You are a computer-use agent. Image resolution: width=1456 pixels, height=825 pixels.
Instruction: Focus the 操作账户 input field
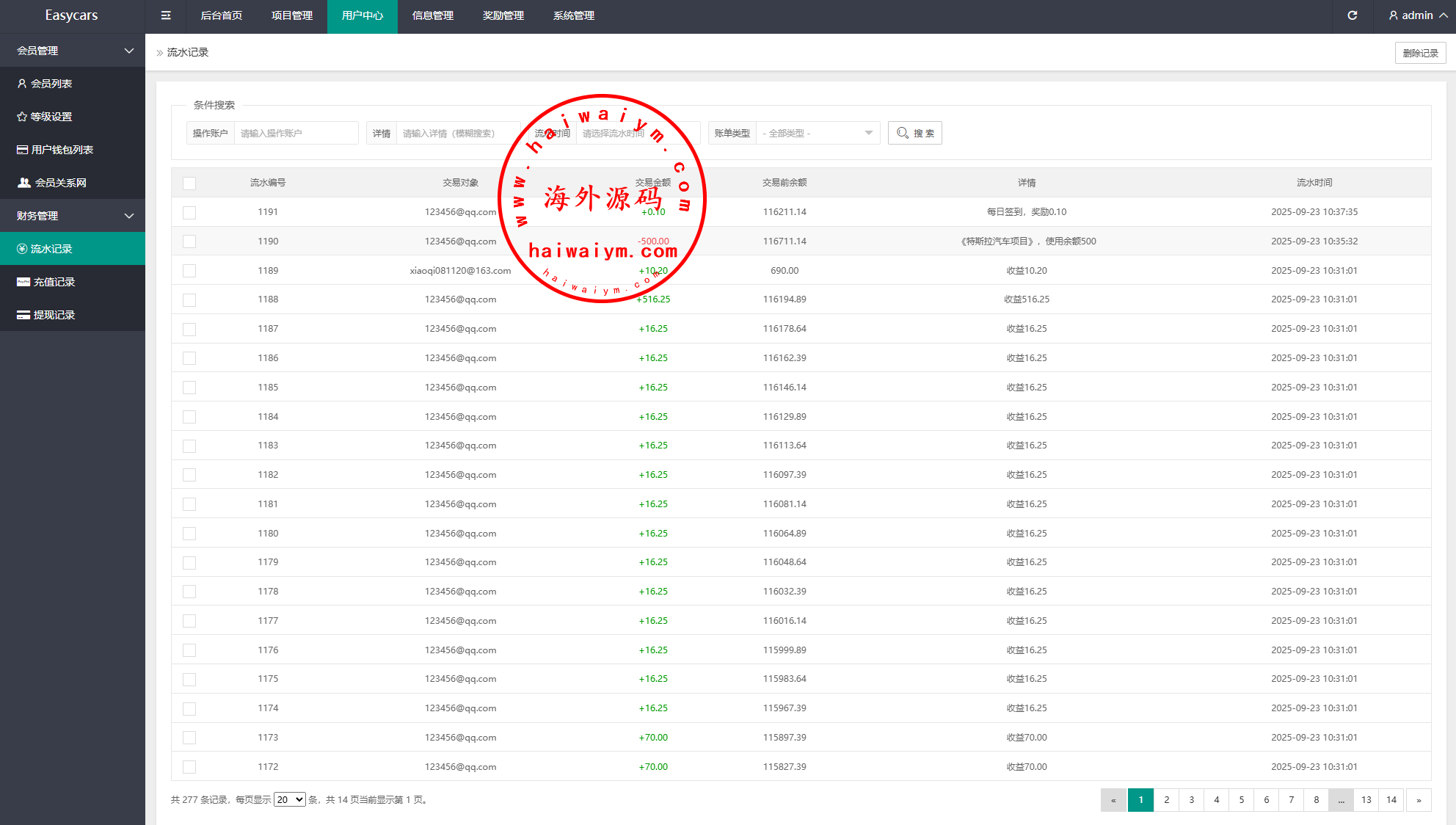click(x=296, y=133)
